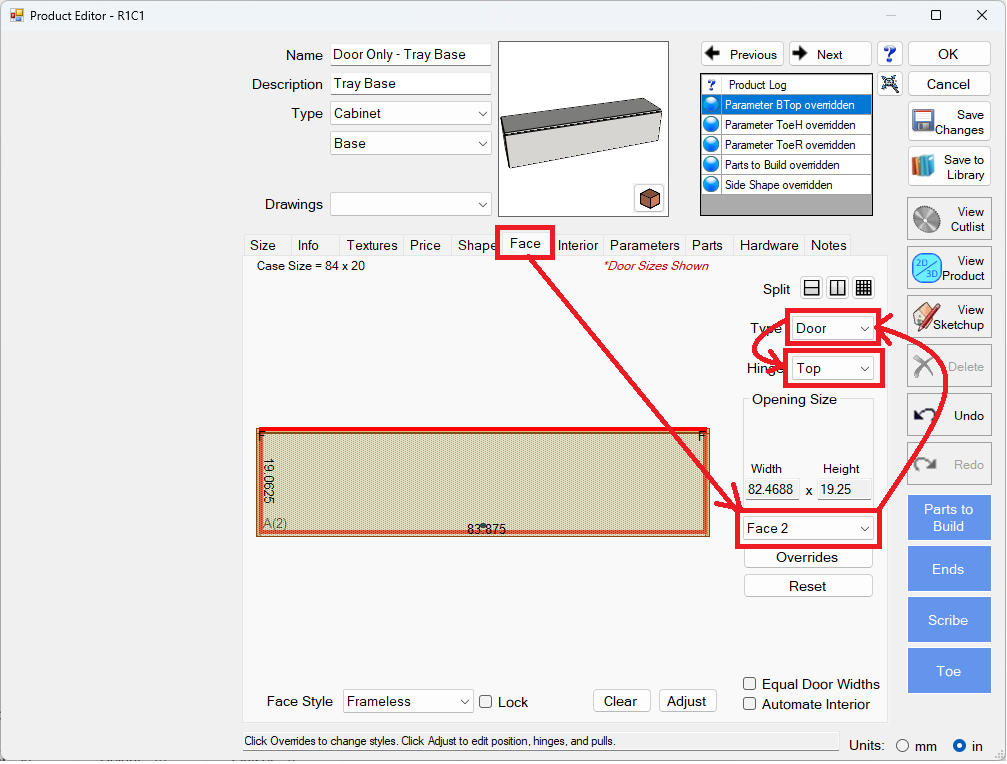1007x764 pixels.
Task: Open the Parameters tab
Action: [x=644, y=245]
